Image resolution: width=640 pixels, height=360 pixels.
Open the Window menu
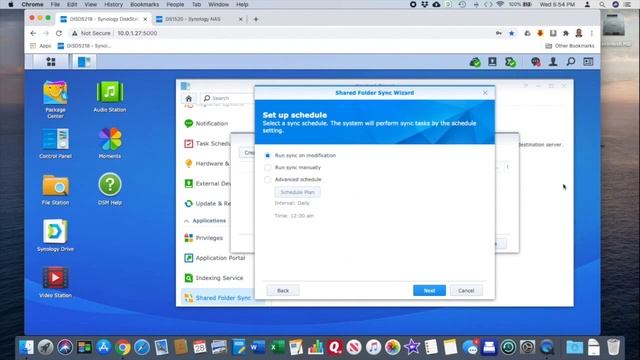pyautogui.click(x=218, y=4)
